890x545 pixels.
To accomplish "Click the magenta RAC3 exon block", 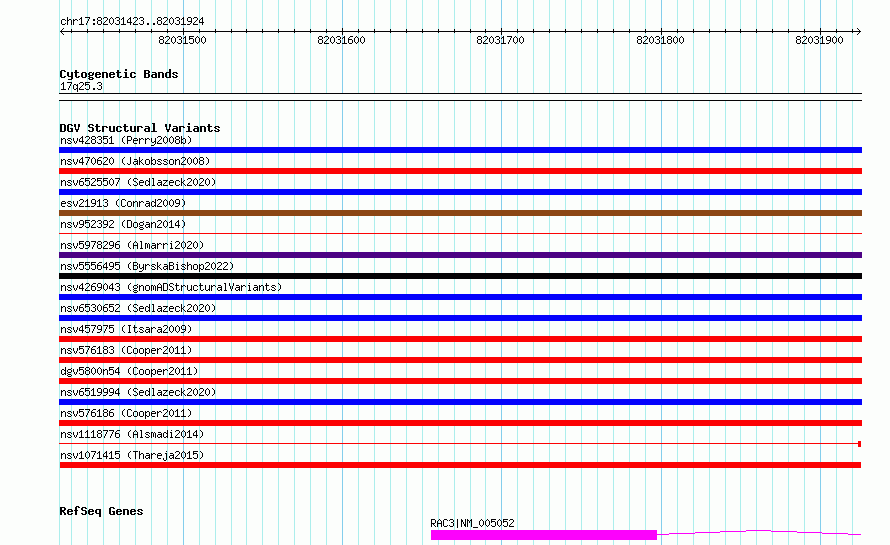I will click(x=544, y=535).
